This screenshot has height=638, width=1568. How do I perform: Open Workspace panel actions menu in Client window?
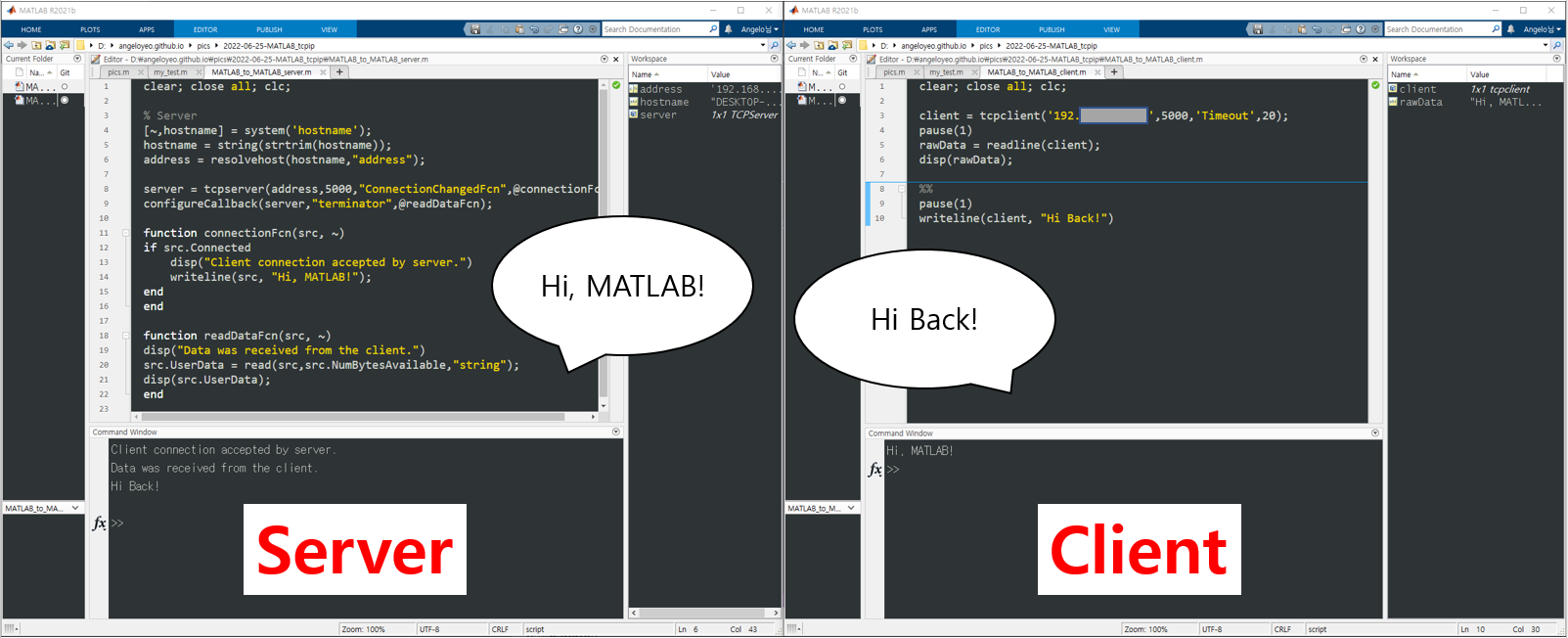point(1557,59)
